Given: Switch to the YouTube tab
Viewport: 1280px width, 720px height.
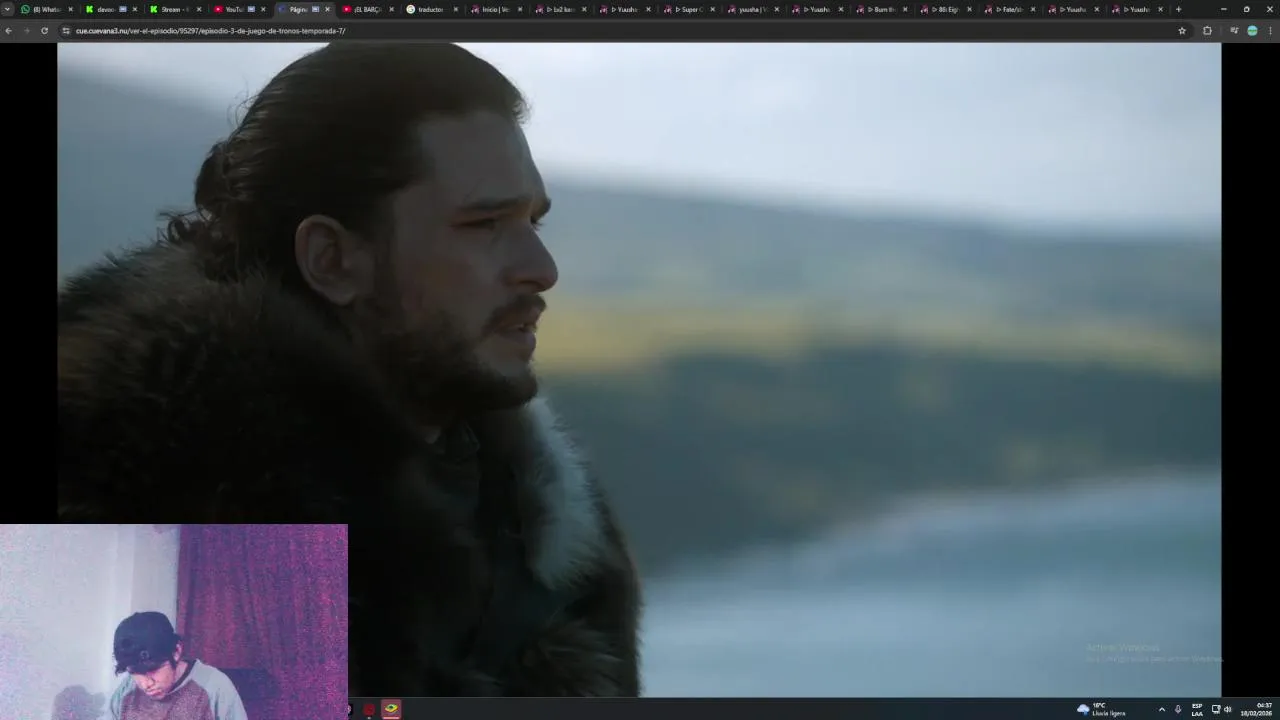Looking at the screenshot, I should [239, 9].
